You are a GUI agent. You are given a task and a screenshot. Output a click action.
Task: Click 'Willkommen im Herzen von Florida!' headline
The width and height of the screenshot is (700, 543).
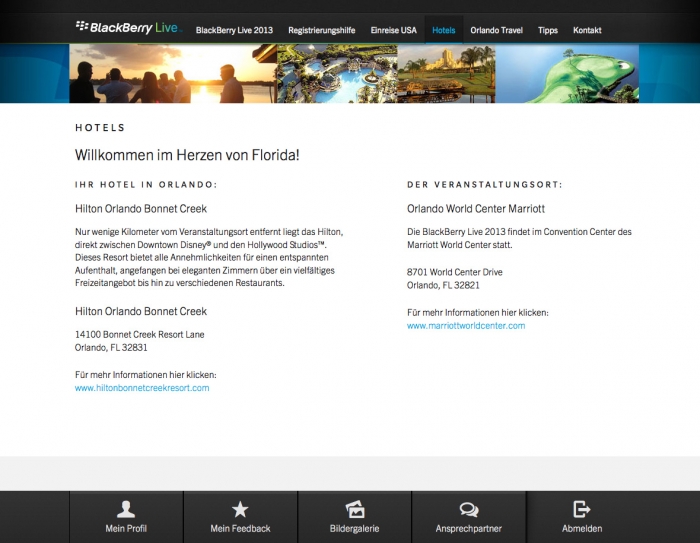point(187,155)
